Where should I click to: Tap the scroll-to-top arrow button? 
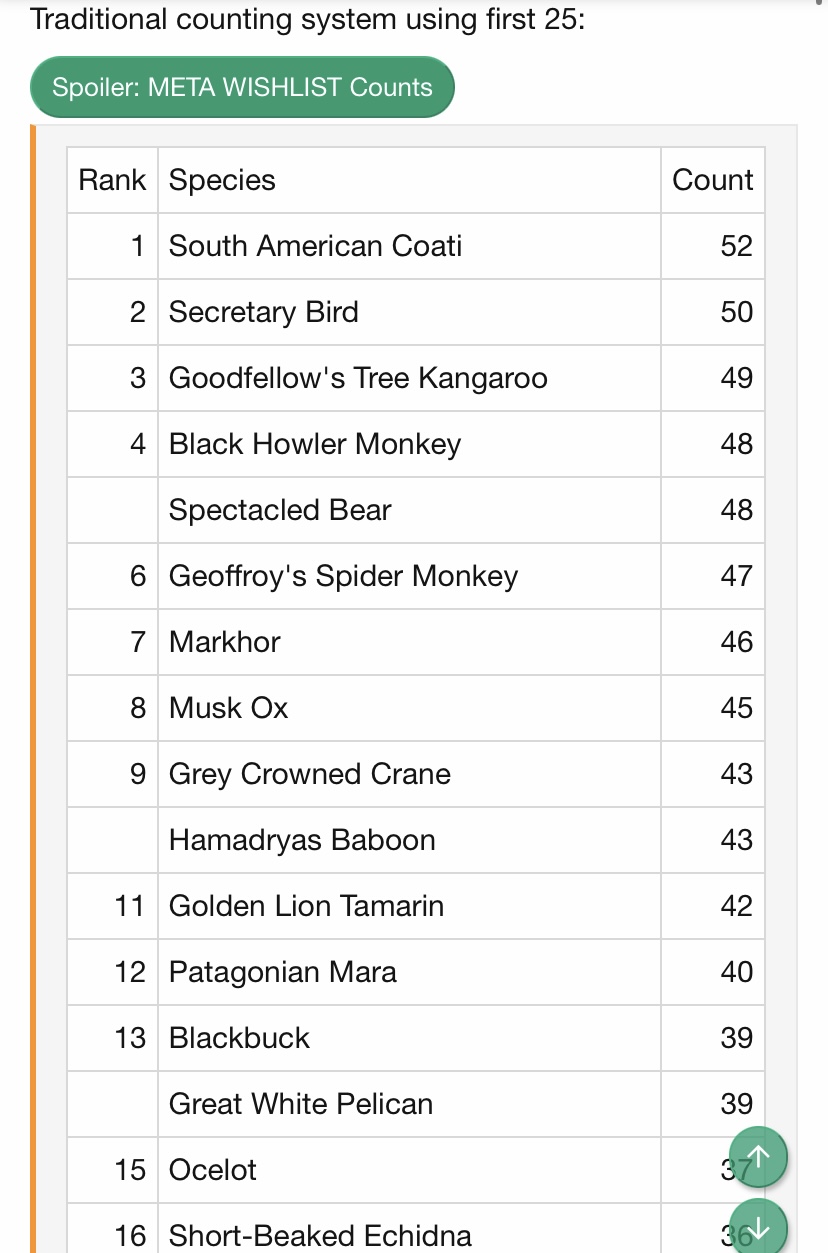[758, 1157]
